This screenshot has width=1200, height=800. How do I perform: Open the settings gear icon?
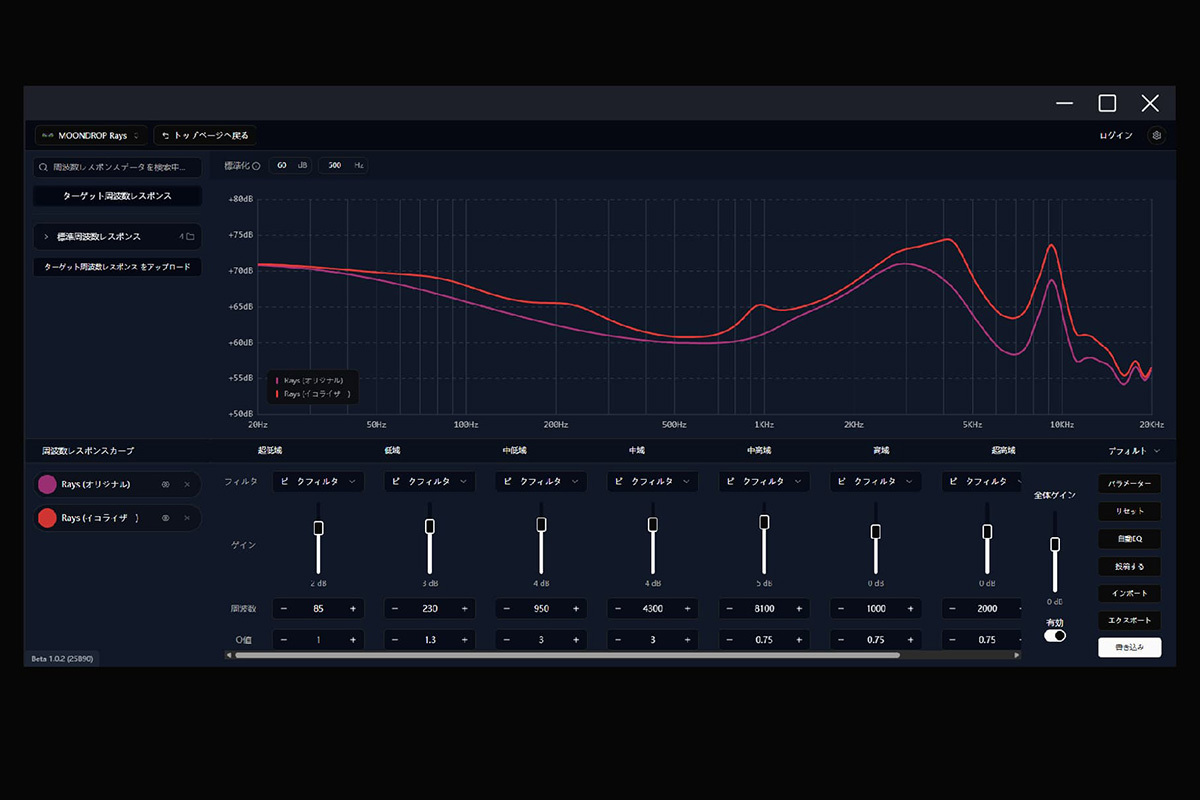click(x=1156, y=135)
